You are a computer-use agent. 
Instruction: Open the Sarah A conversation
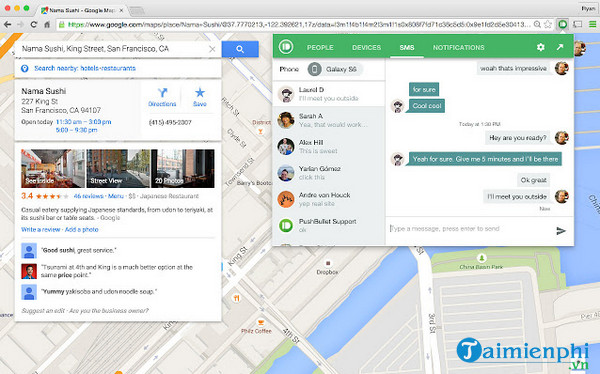[x=329, y=120]
